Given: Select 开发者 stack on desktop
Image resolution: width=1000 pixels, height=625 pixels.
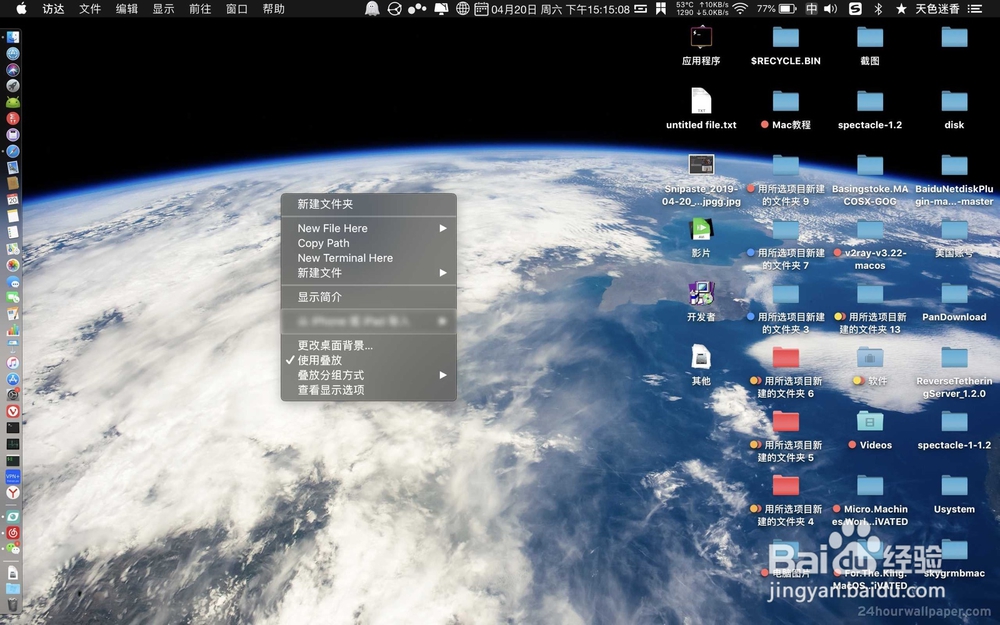Looking at the screenshot, I should 701,302.
